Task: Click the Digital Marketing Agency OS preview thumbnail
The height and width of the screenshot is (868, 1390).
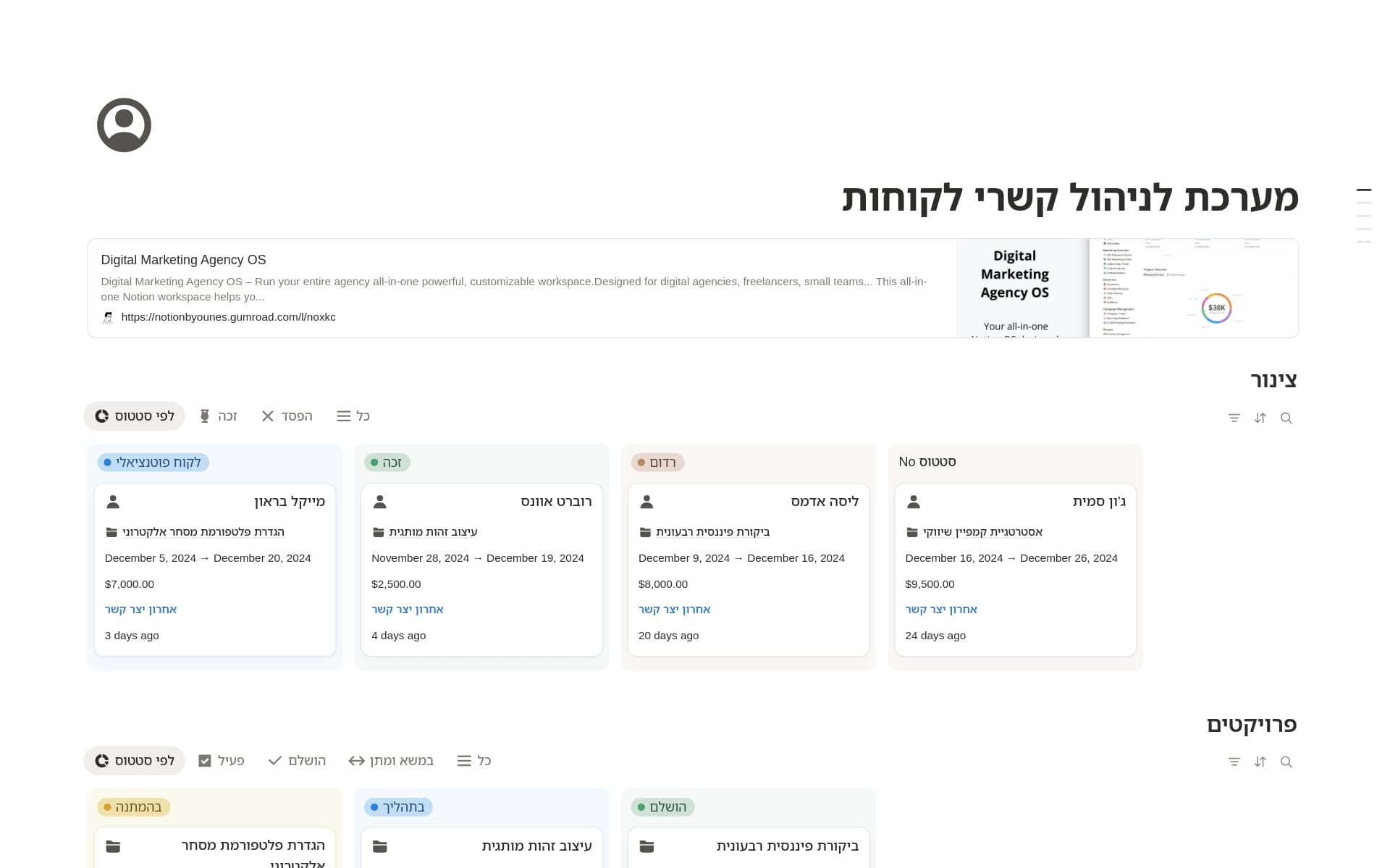Action: click(x=1126, y=288)
